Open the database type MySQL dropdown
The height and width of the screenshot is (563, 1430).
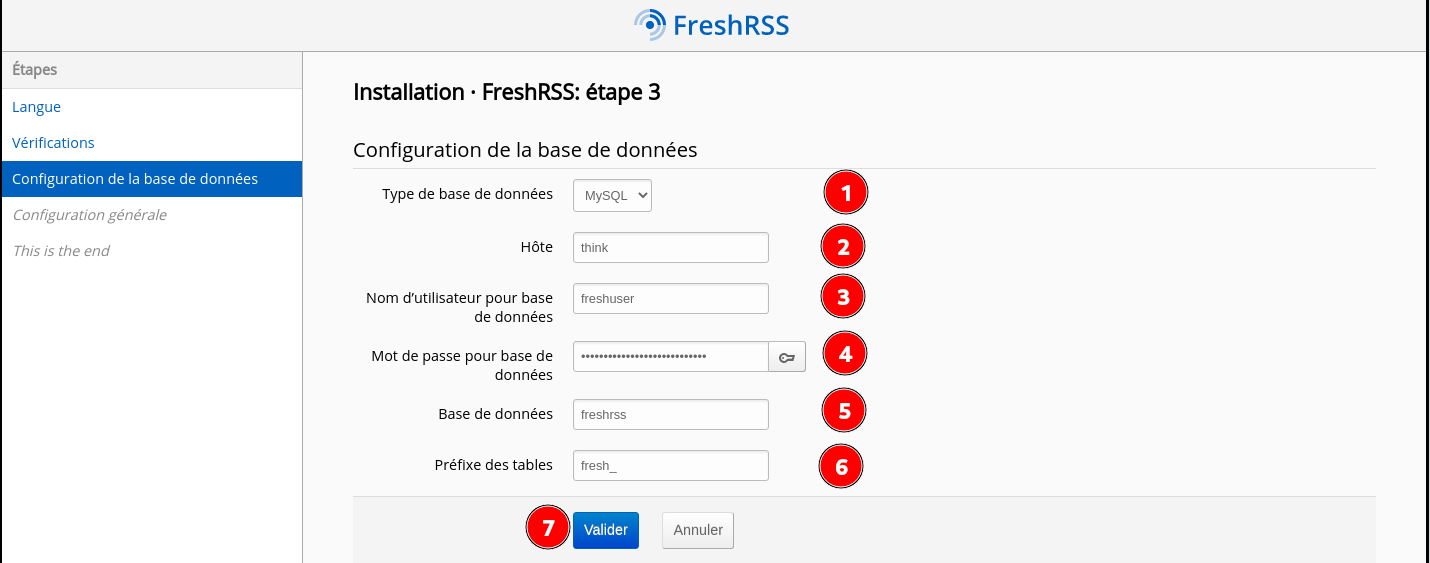(612, 196)
